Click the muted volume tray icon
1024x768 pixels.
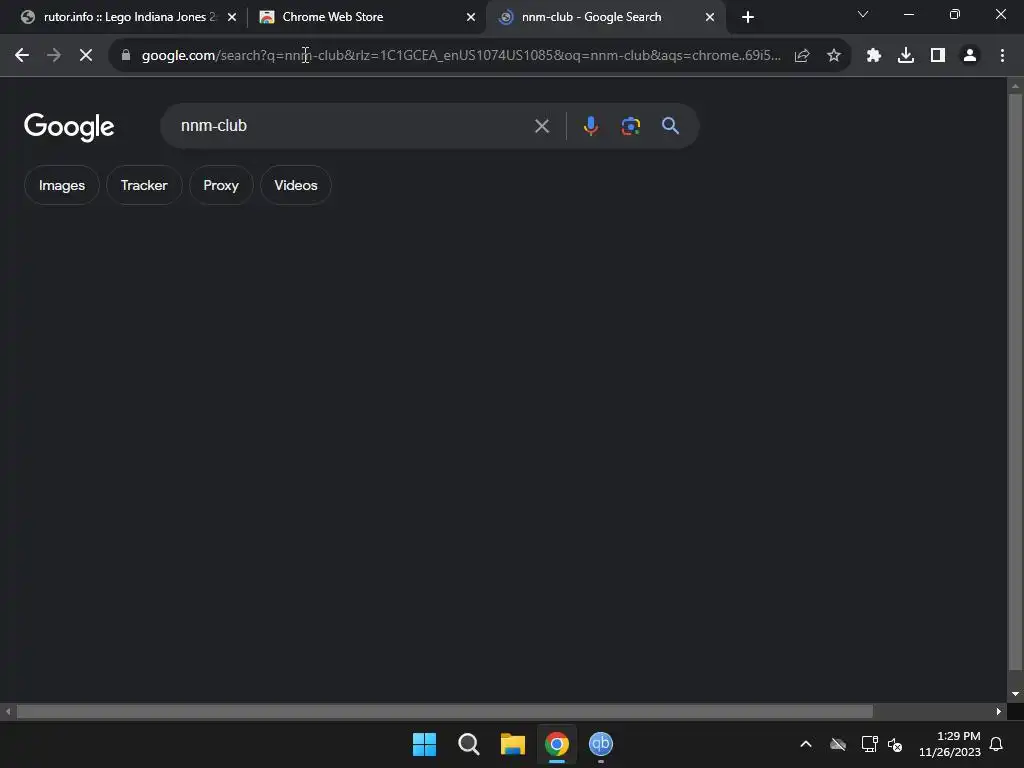tap(895, 744)
